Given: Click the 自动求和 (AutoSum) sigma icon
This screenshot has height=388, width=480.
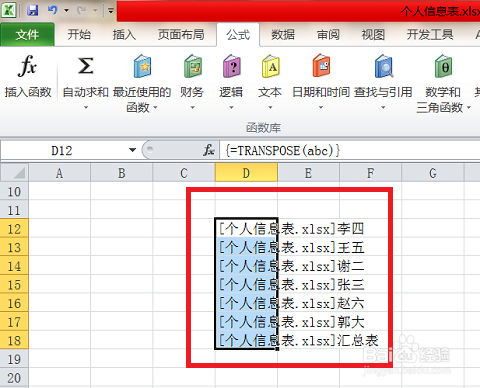Looking at the screenshot, I should pyautogui.click(x=86, y=66).
